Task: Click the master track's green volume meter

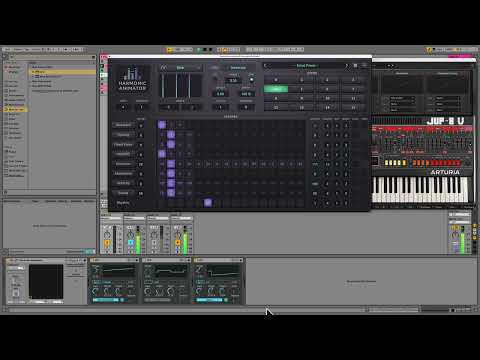Action: [463, 240]
